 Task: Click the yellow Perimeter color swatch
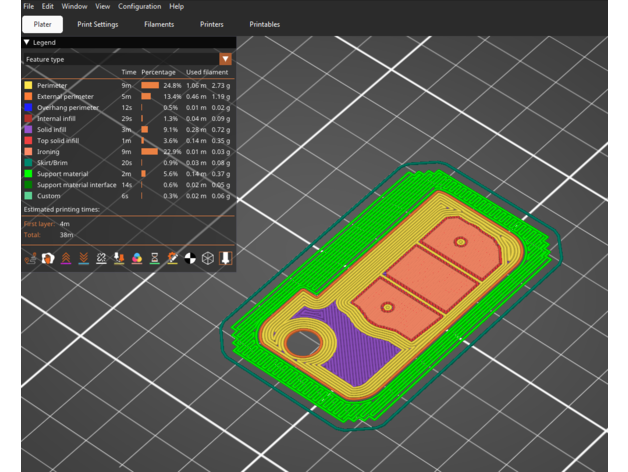click(x=29, y=86)
